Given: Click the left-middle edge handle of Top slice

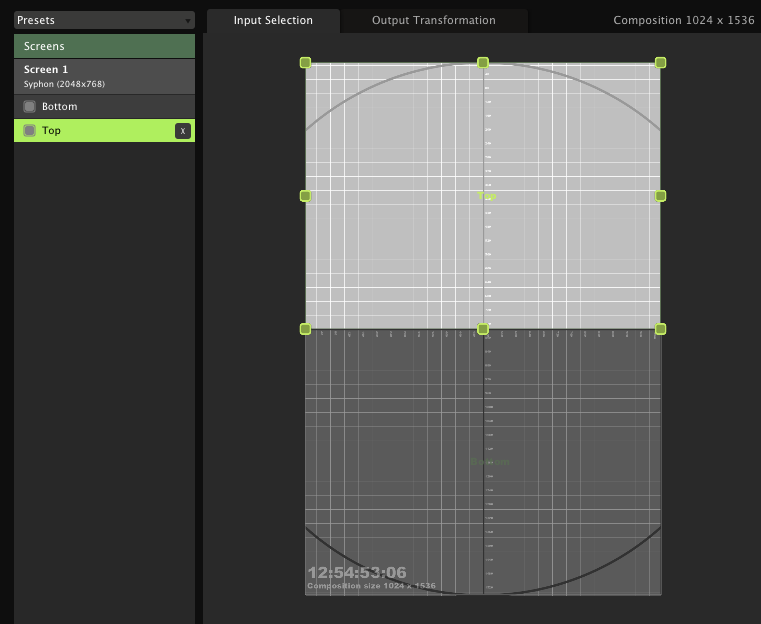Looking at the screenshot, I should [306, 196].
